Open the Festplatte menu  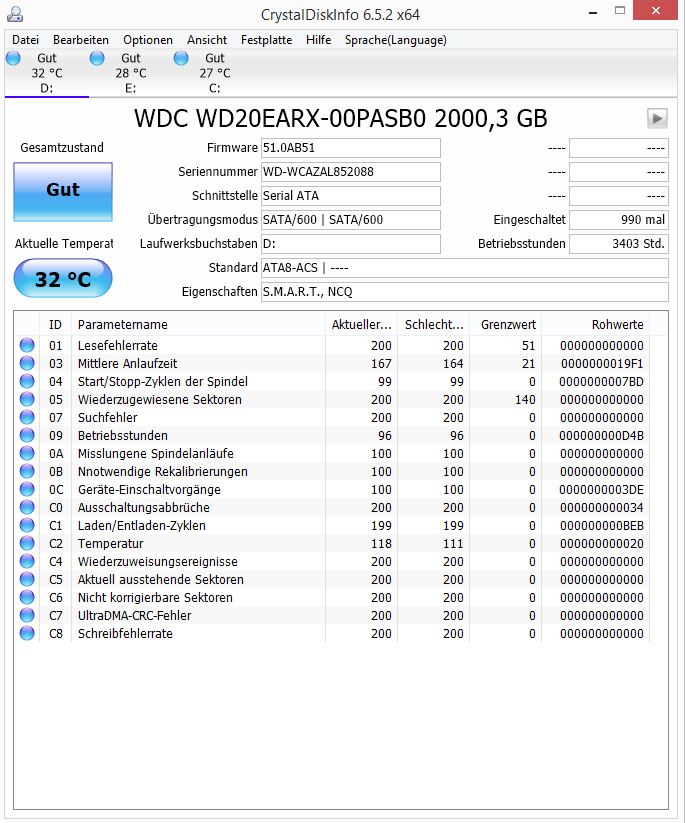[x=266, y=40]
